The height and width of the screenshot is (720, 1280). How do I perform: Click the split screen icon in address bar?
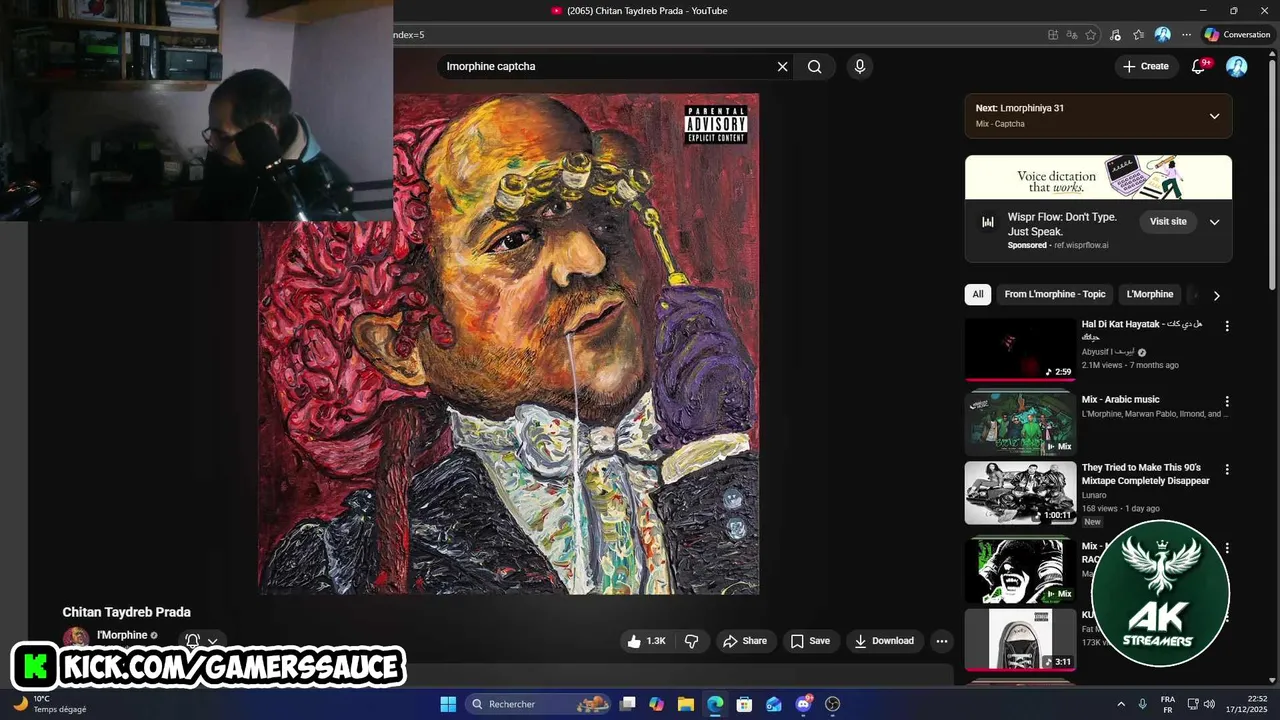1053,35
